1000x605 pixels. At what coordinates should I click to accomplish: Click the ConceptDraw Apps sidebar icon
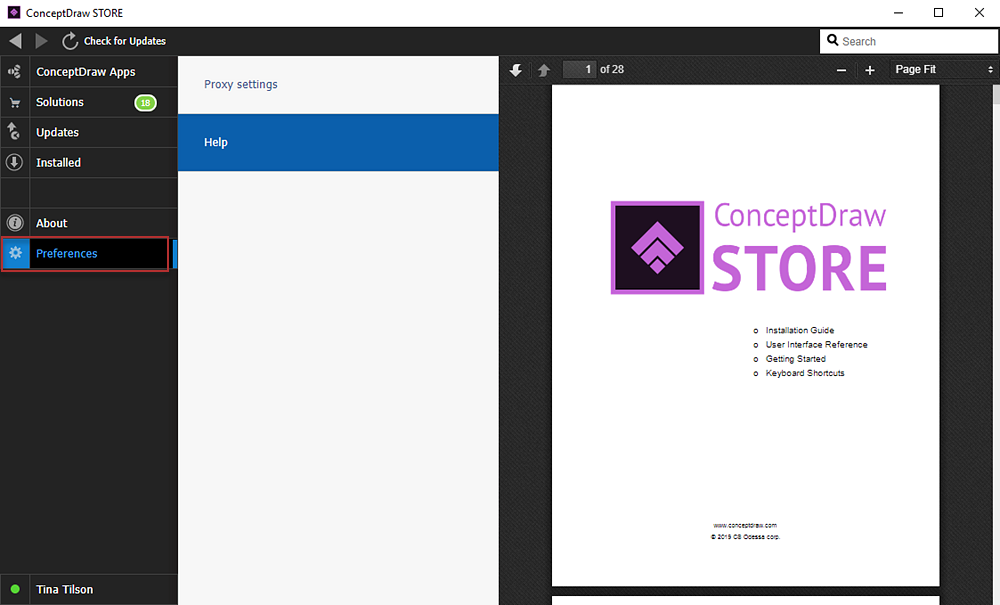point(15,71)
